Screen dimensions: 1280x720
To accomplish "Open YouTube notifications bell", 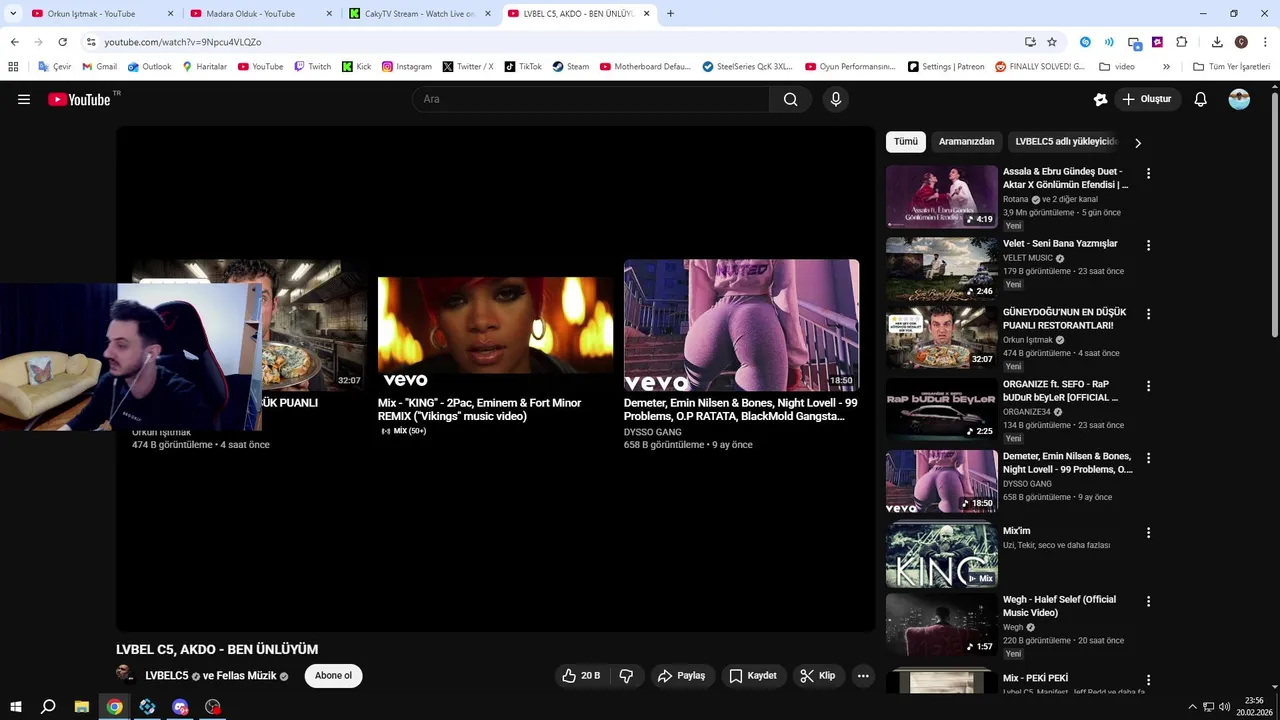I will coord(1201,99).
